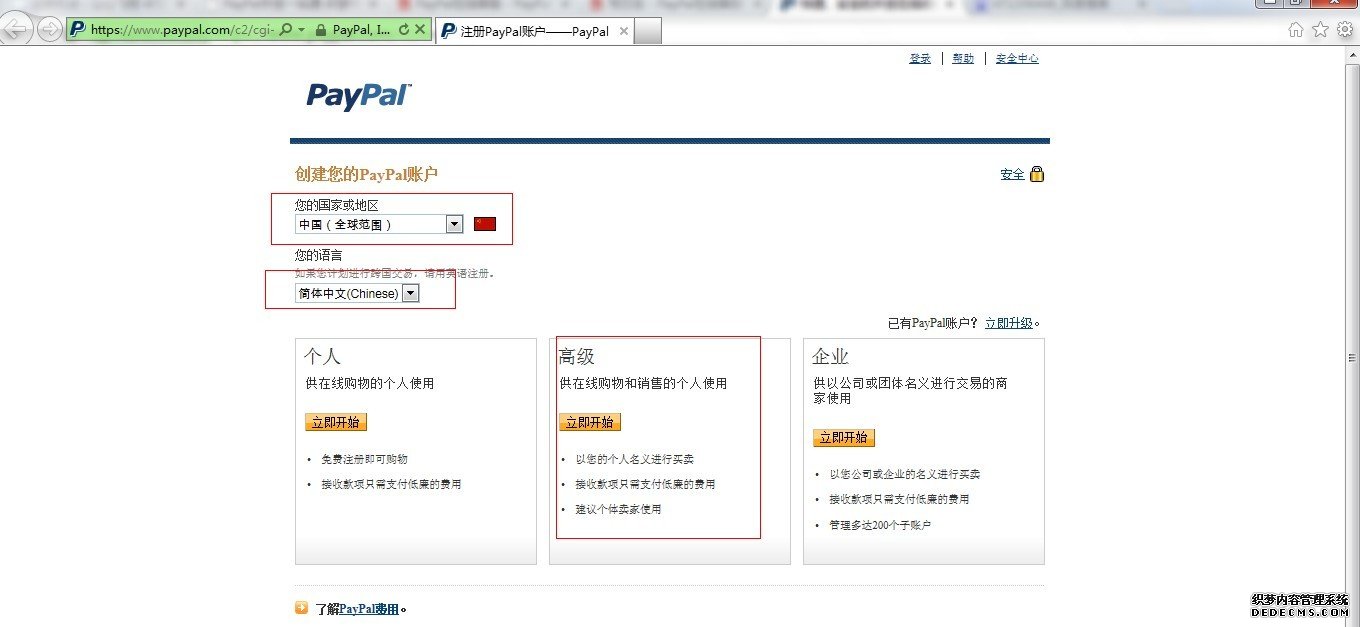Click the padlock security icon in the address bar
Image resolution: width=1360 pixels, height=627 pixels.
coord(321,28)
